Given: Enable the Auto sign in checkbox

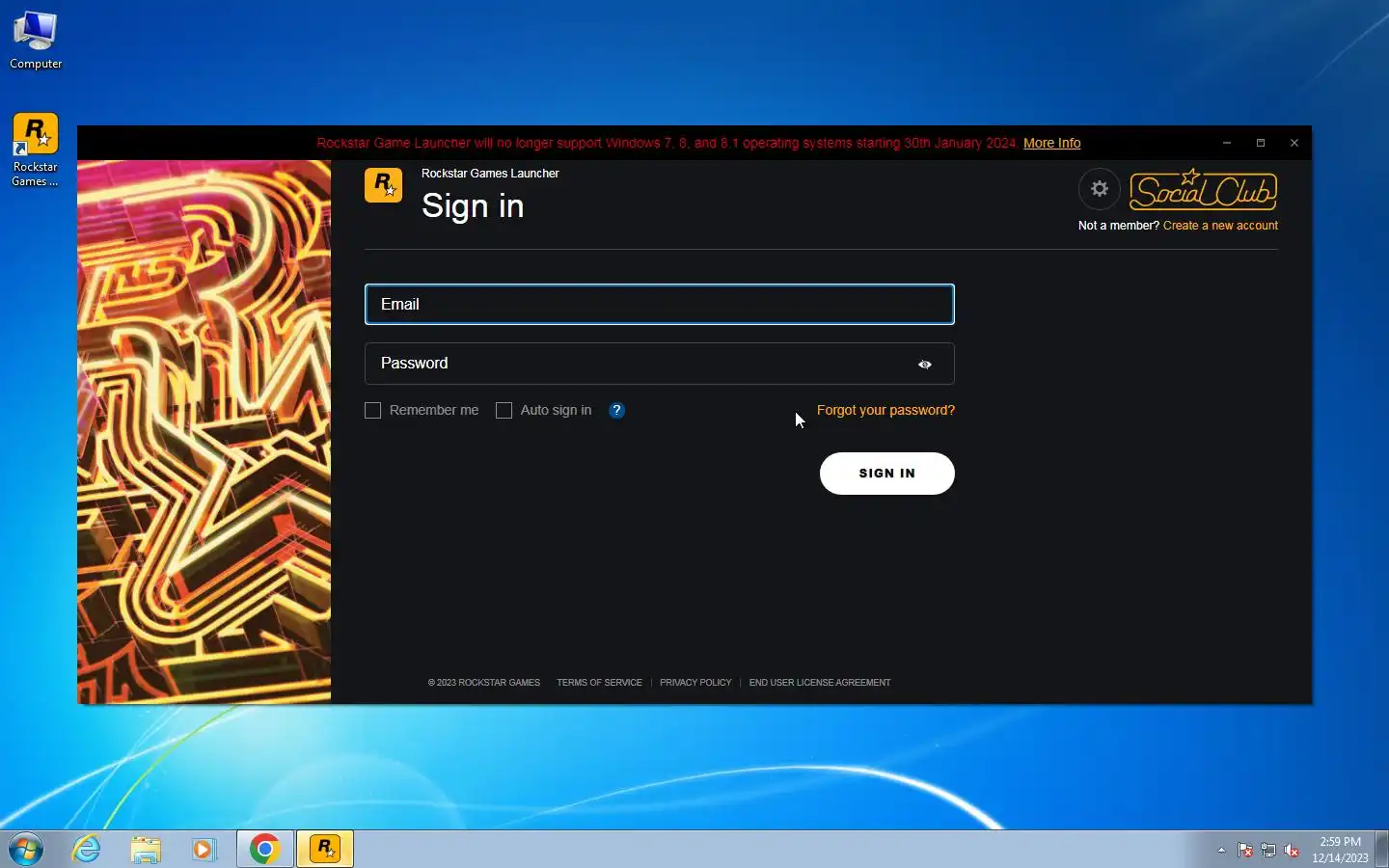Looking at the screenshot, I should [504, 410].
